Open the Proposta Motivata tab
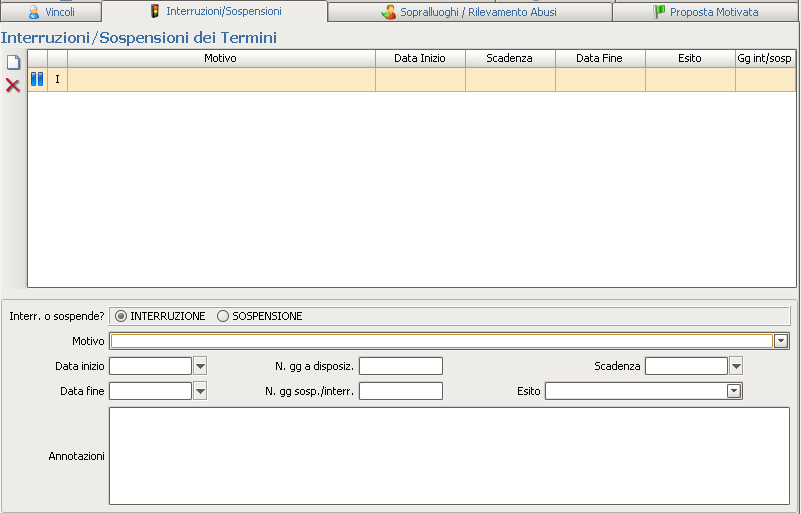Image resolution: width=801 pixels, height=514 pixels. tap(706, 12)
